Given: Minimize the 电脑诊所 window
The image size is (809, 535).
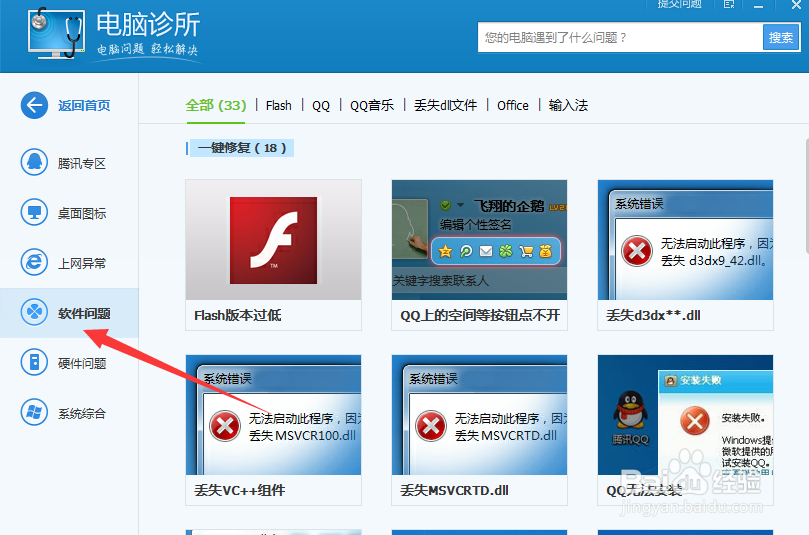Looking at the screenshot, I should point(758,5).
